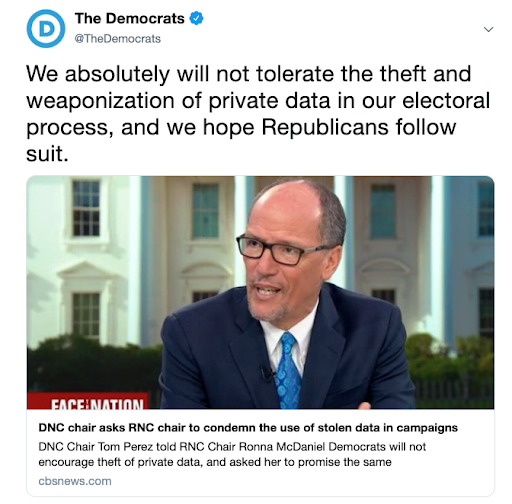Click the cbsnews.com source link
This screenshot has height=504, width=512.
(x=75, y=481)
